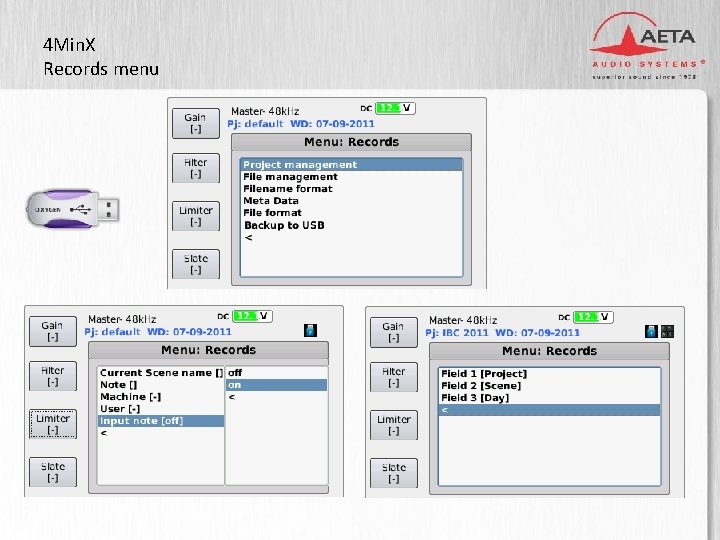
Task: Click the focused Limiter button in bottom-left panel
Action: [53, 424]
